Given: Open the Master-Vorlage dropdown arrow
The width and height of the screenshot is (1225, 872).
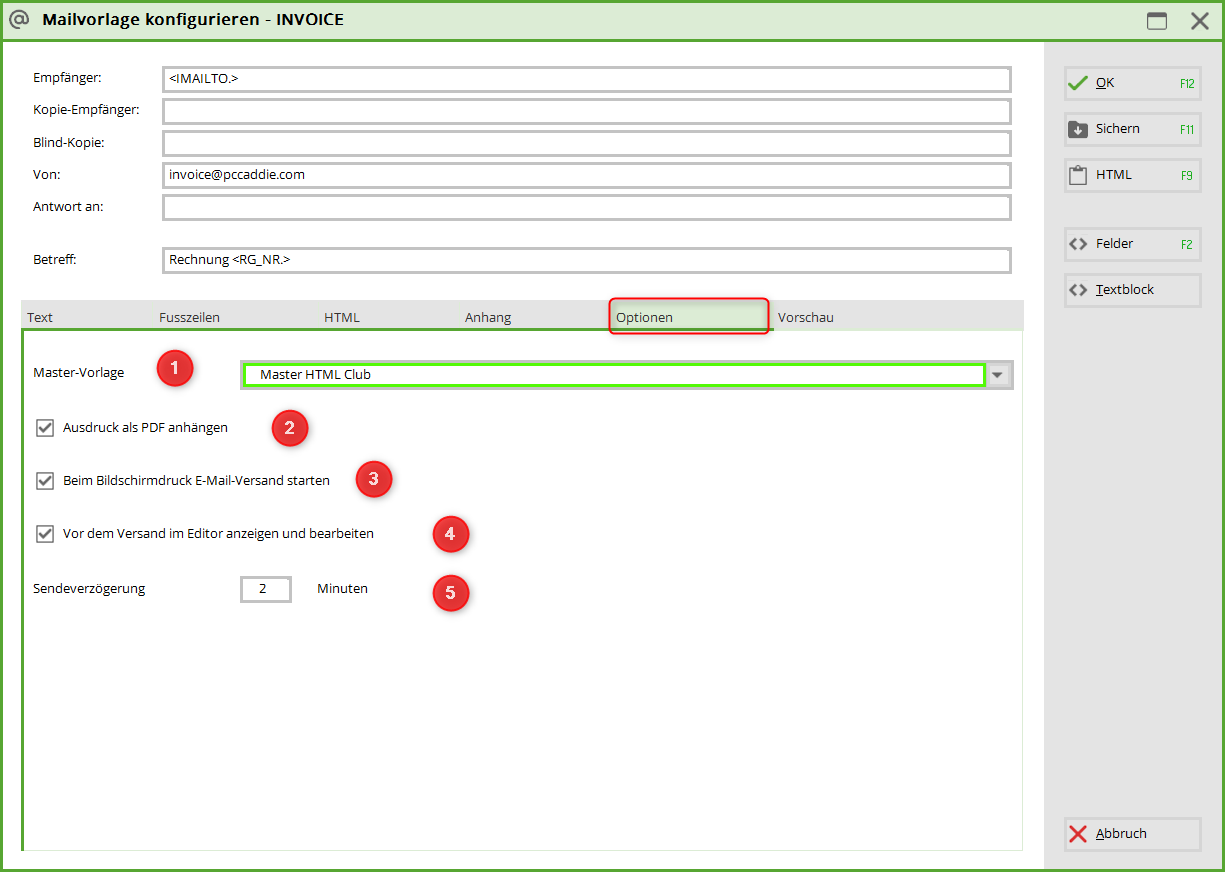Looking at the screenshot, I should (x=999, y=375).
